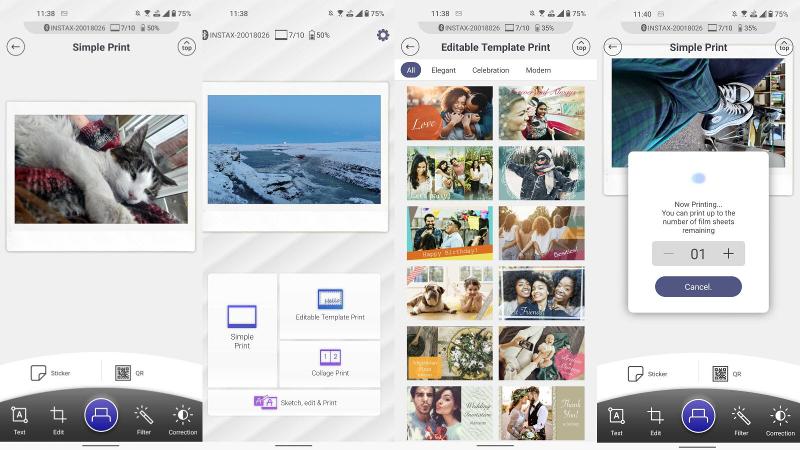Pick the Wedding Invitation template

pos(450,413)
